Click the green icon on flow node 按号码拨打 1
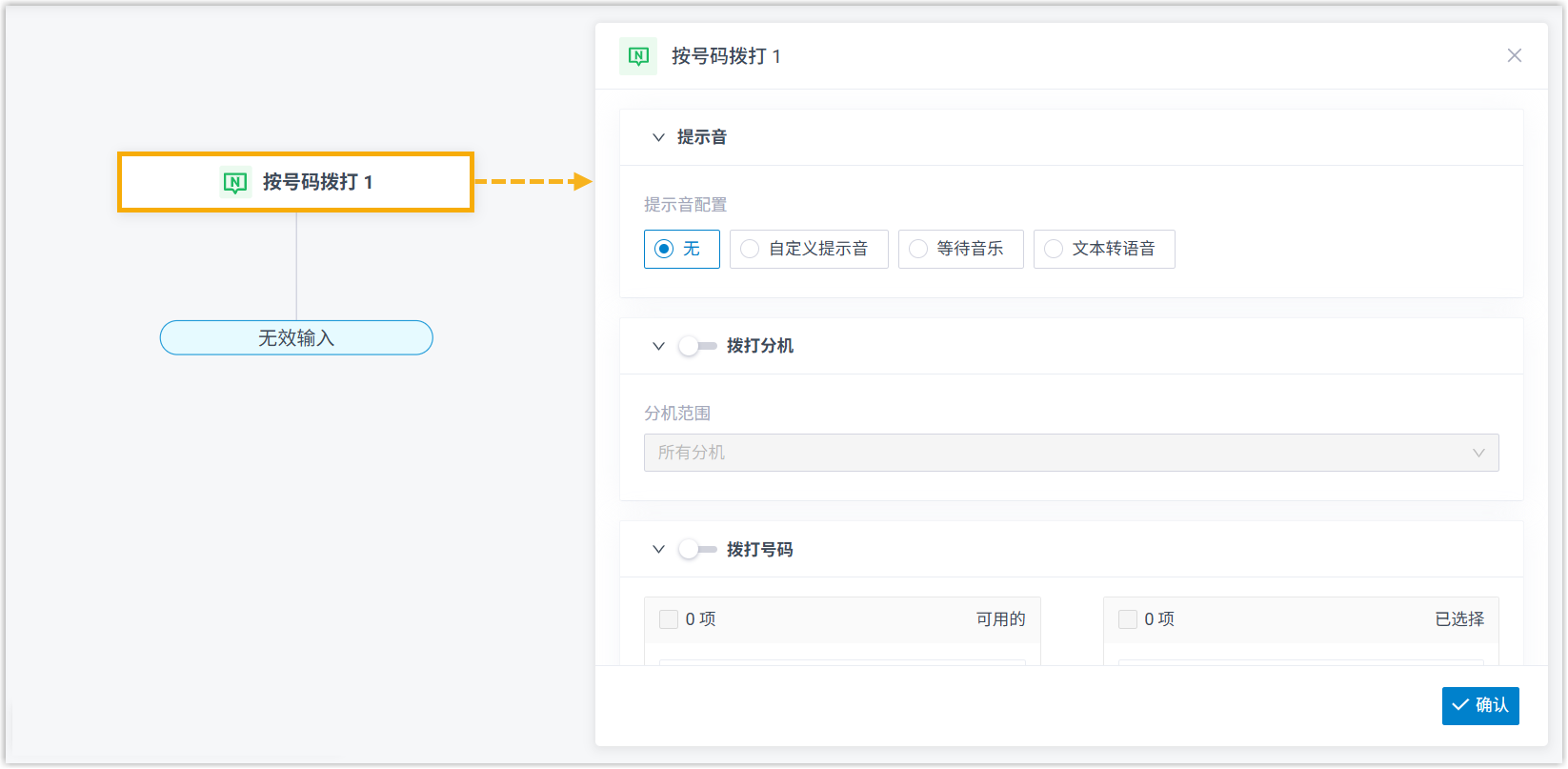Screen dimensions: 1568x769 point(235,182)
